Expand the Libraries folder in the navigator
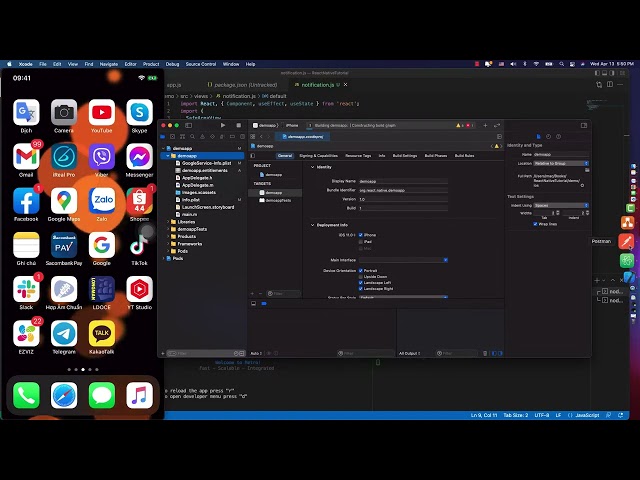 168,222
